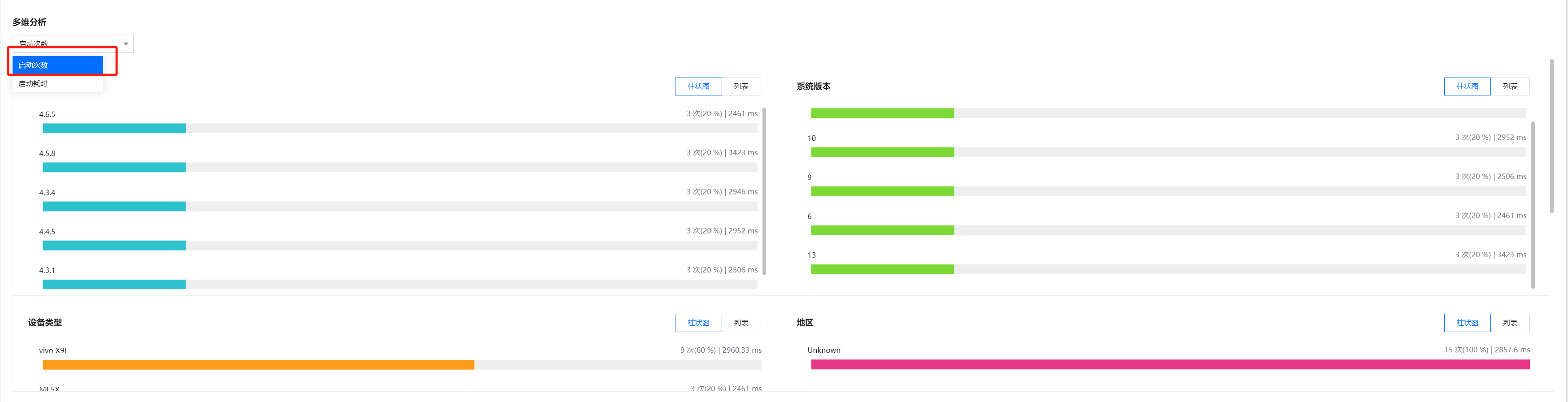Click the teal bar for version 4.5.8
The height and width of the screenshot is (402, 1568).
point(114,167)
